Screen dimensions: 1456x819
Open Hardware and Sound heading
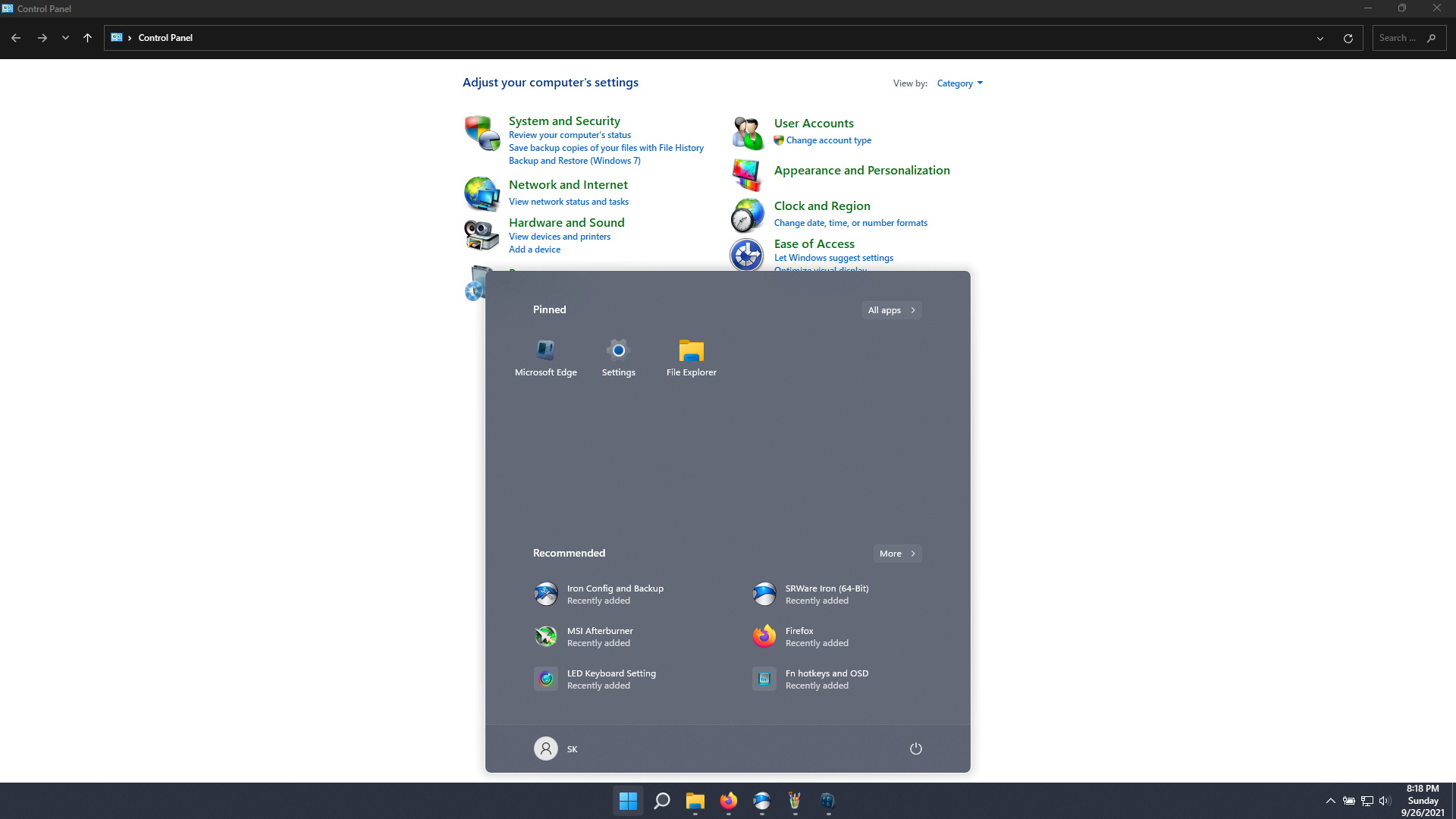[x=566, y=223]
